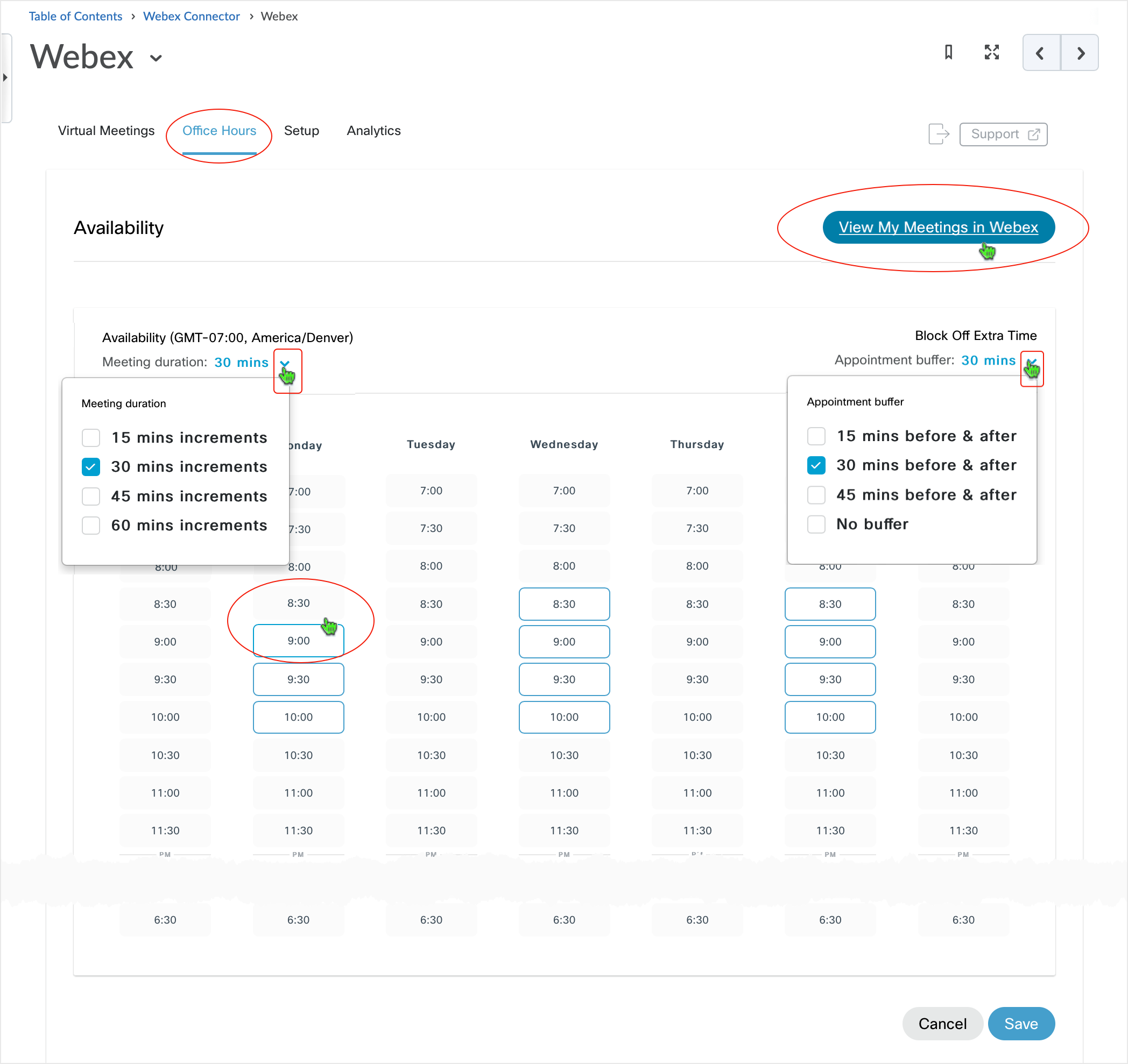The image size is (1128, 1064).
Task: Select Thursday 9:30 time slot
Action: [697, 679]
